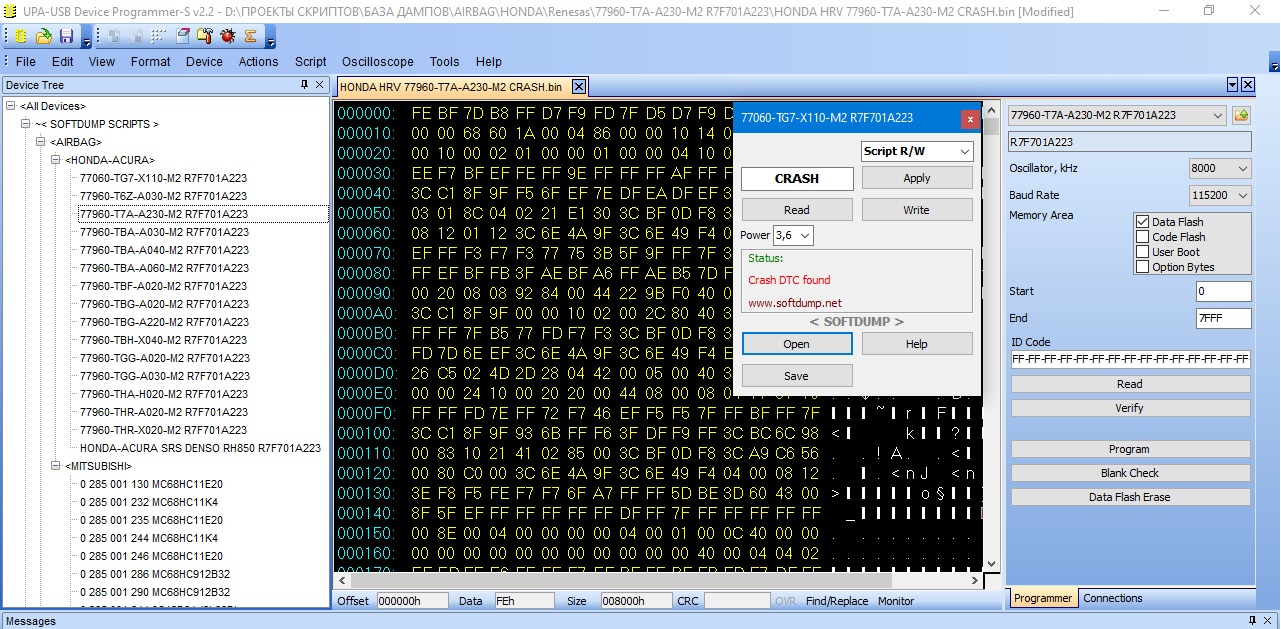Click the Program button
Image resolution: width=1281 pixels, height=629 pixels.
click(1130, 449)
